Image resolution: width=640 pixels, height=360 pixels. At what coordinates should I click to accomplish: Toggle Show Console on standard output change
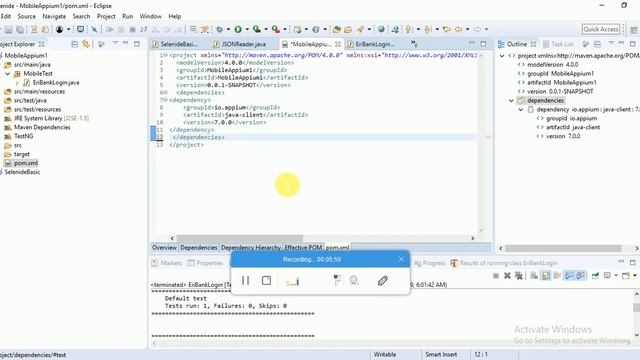(569, 276)
